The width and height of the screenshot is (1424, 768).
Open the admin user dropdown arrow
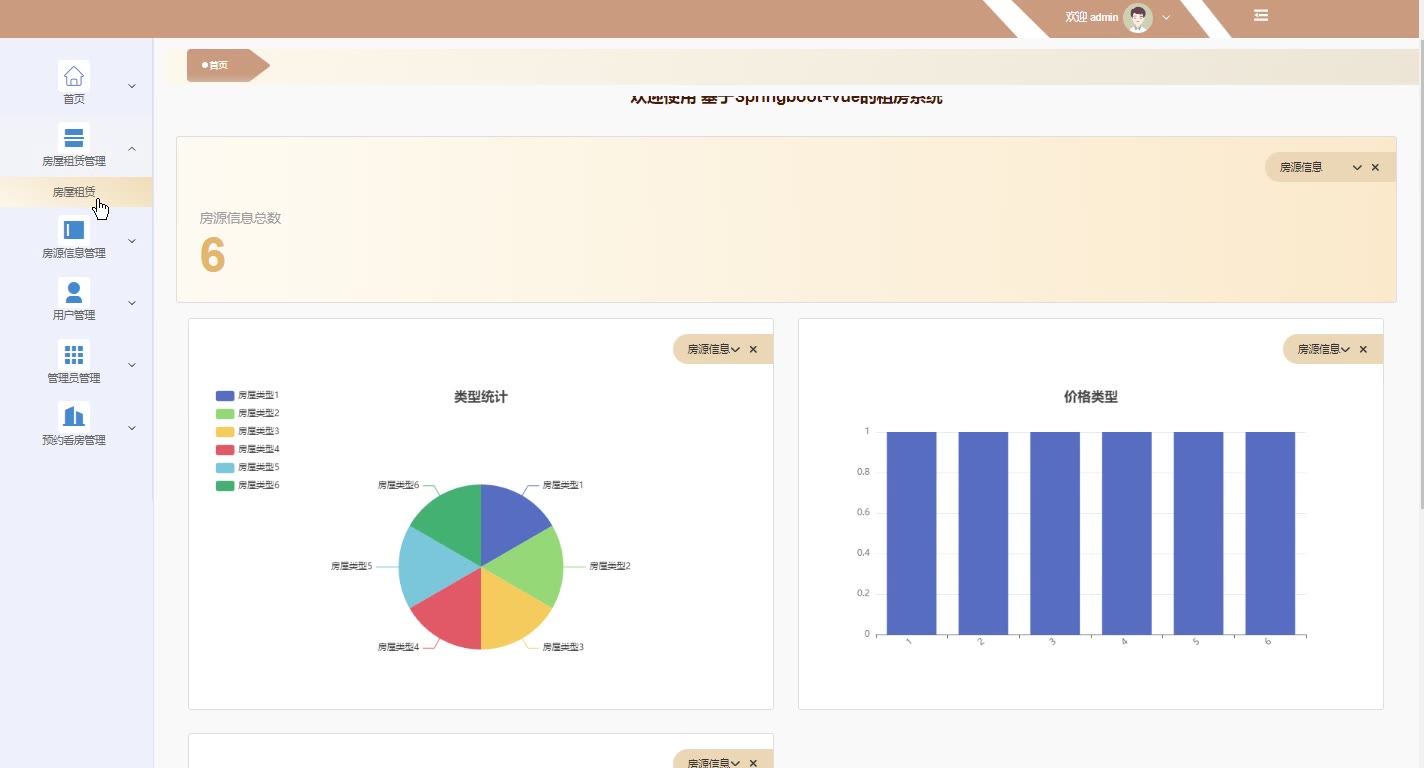[1166, 18]
